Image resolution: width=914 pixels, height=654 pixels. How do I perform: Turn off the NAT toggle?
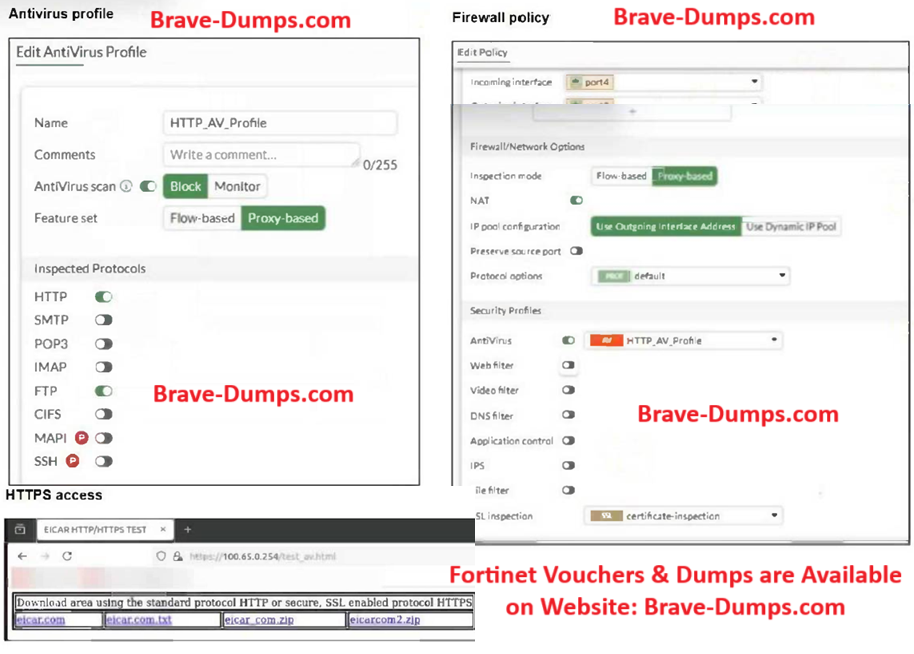(x=576, y=201)
